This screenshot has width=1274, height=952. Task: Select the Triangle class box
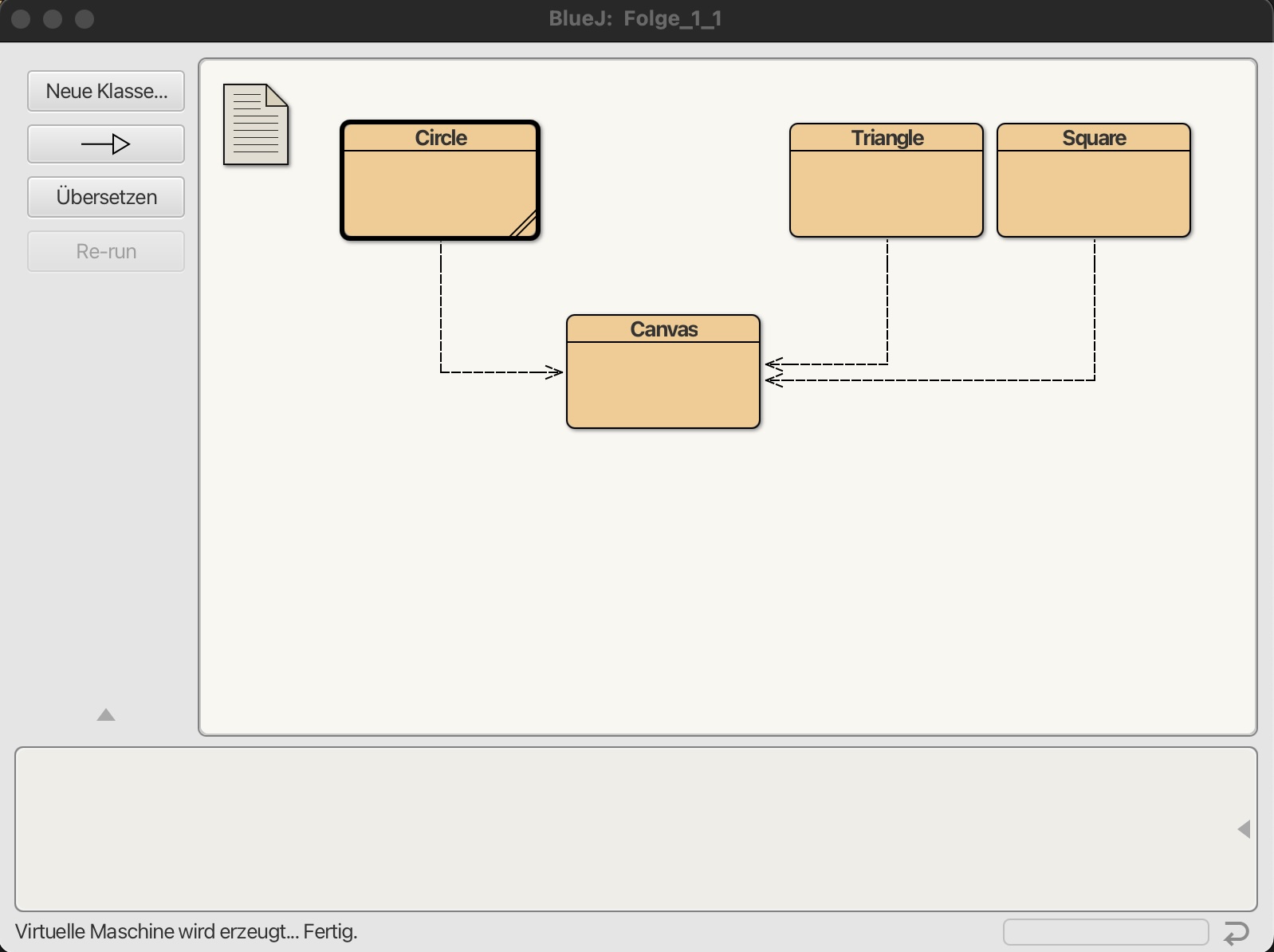tap(886, 191)
